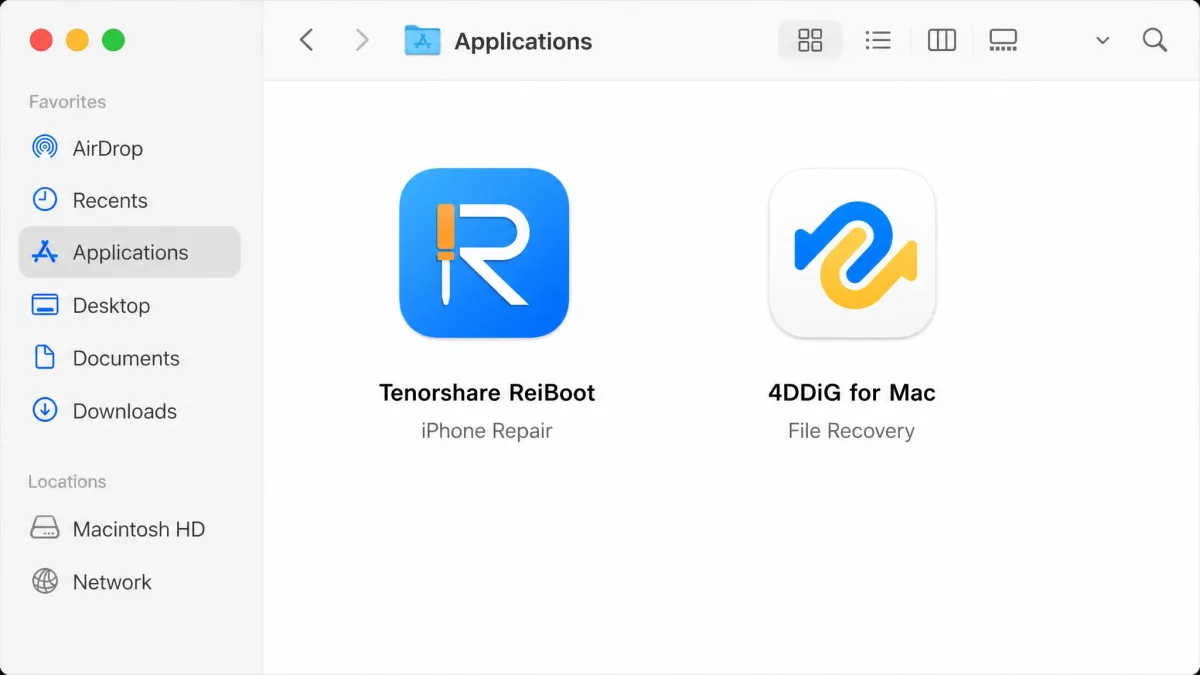Click the Locations section header
Screen dimensions: 1200x675
(67, 481)
